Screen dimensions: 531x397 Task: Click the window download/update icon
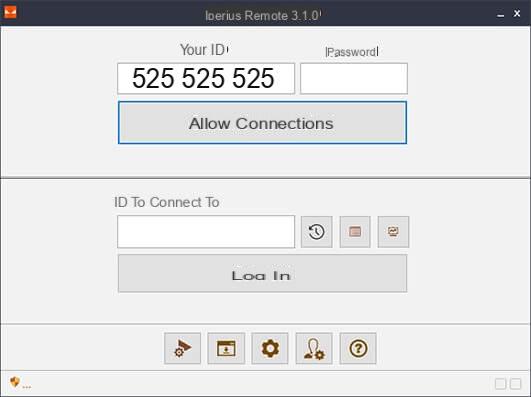(x=226, y=348)
